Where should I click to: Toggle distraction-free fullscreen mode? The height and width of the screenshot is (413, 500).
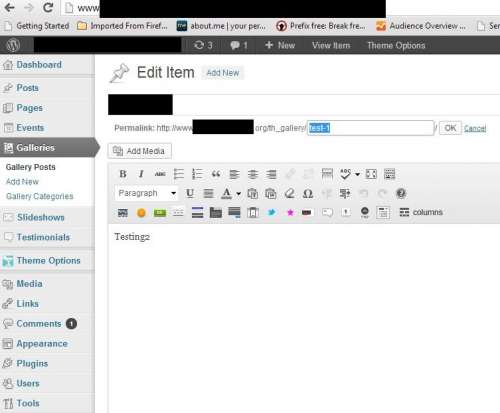[x=371, y=174]
